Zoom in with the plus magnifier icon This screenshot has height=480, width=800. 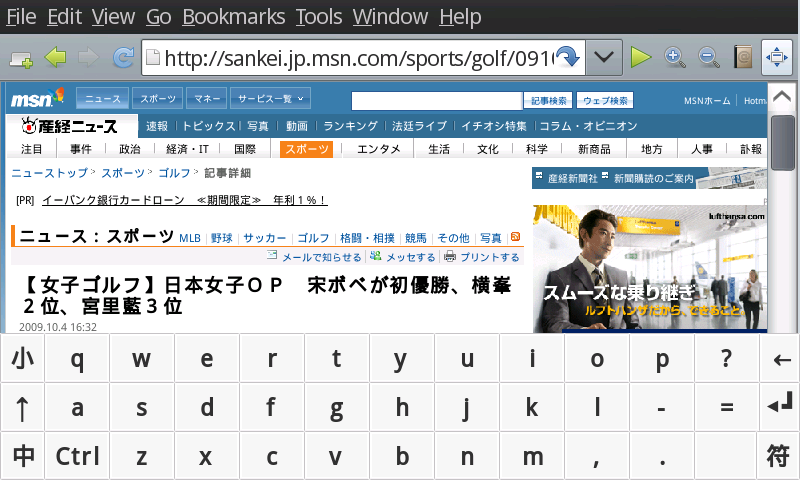pos(675,57)
